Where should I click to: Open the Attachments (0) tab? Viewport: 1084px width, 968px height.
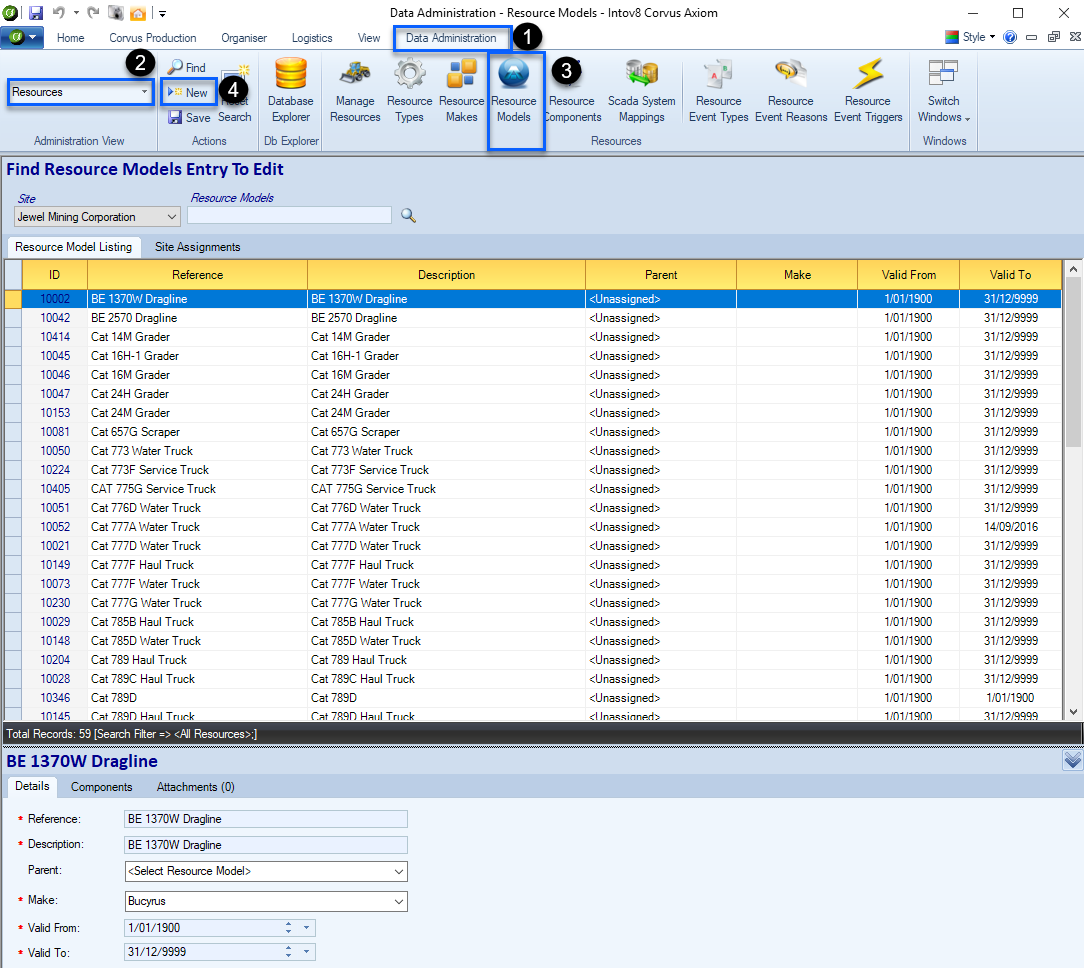pyautogui.click(x=196, y=787)
